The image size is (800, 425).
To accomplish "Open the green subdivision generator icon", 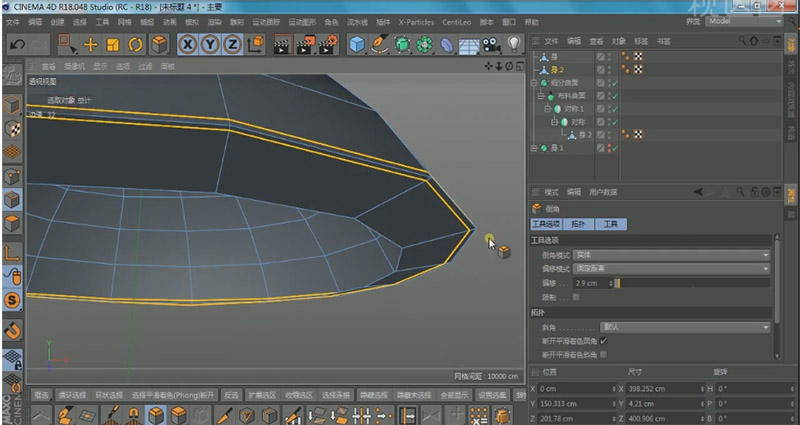I will (x=402, y=44).
